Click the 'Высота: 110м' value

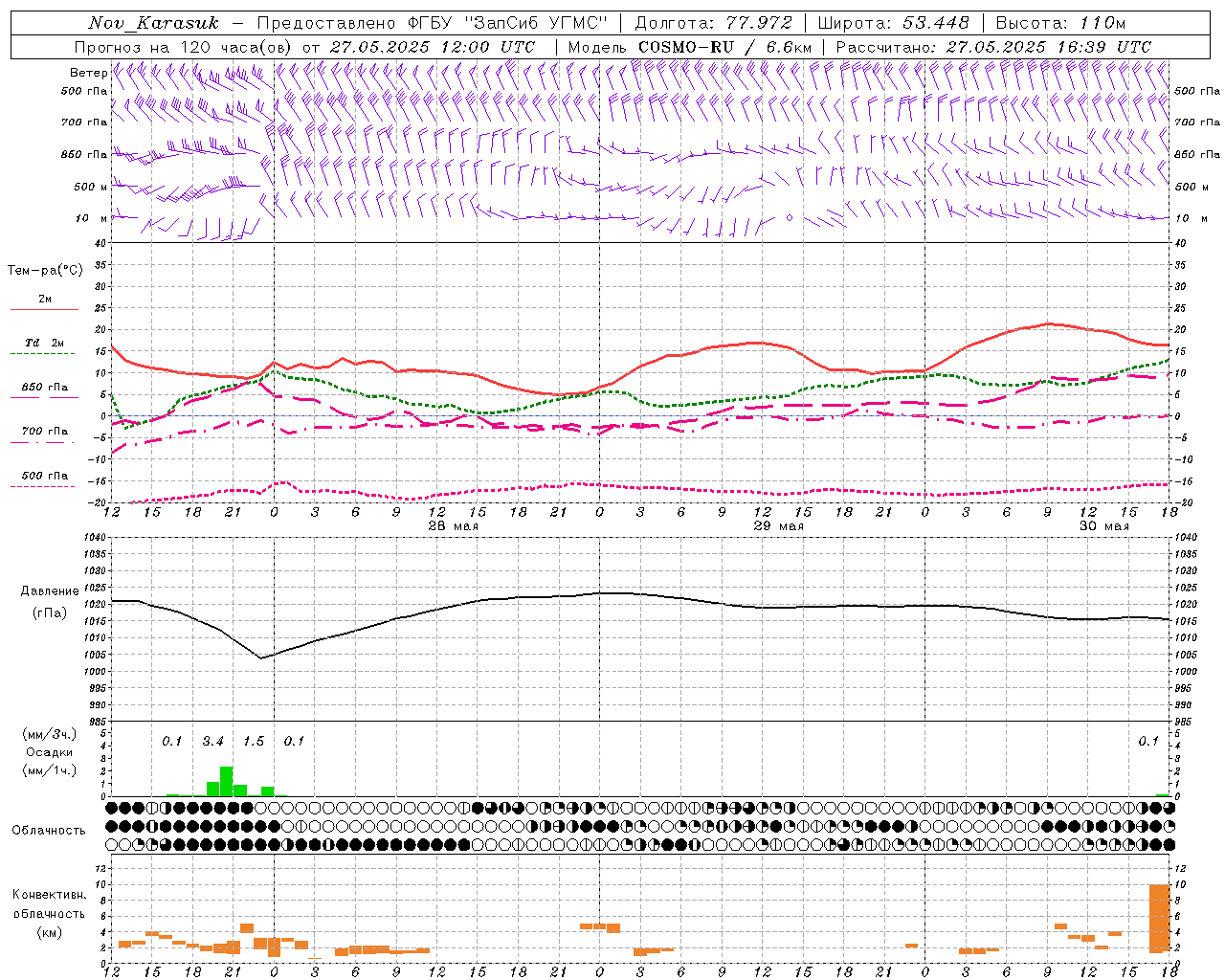1060,23
